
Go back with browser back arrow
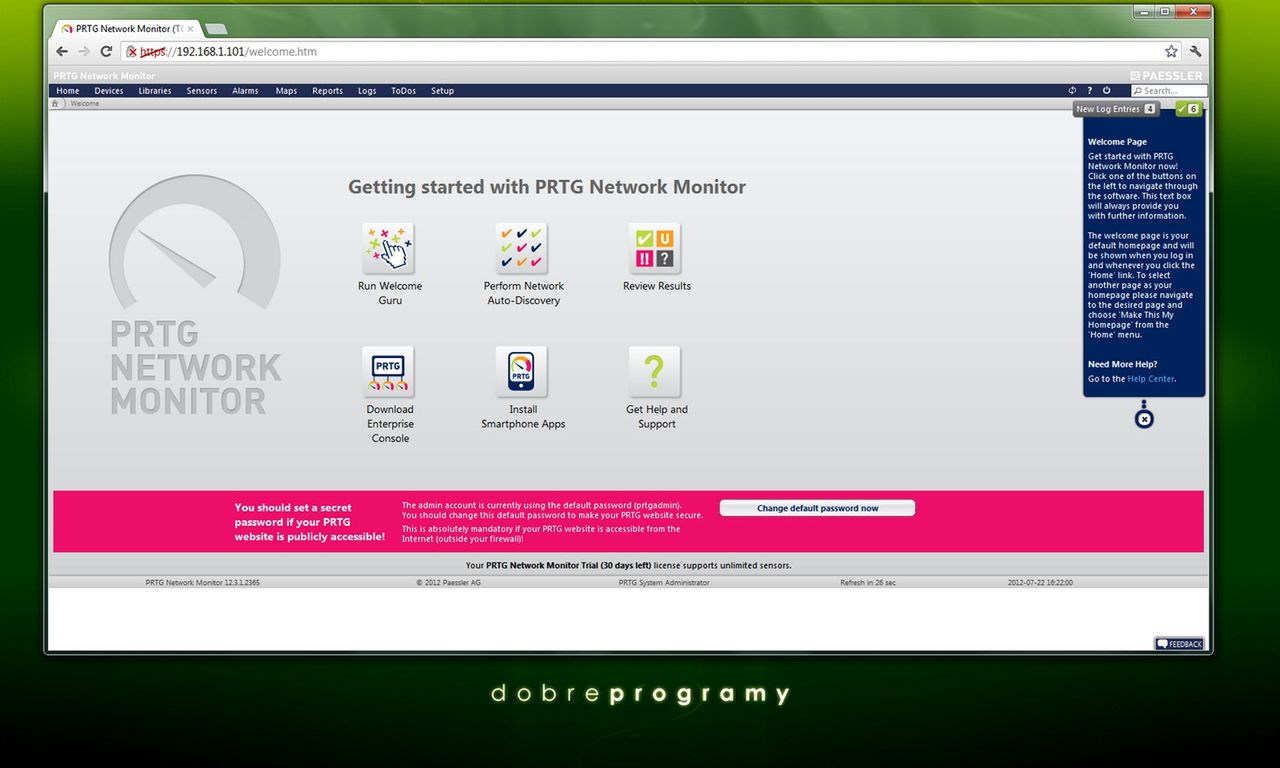62,51
